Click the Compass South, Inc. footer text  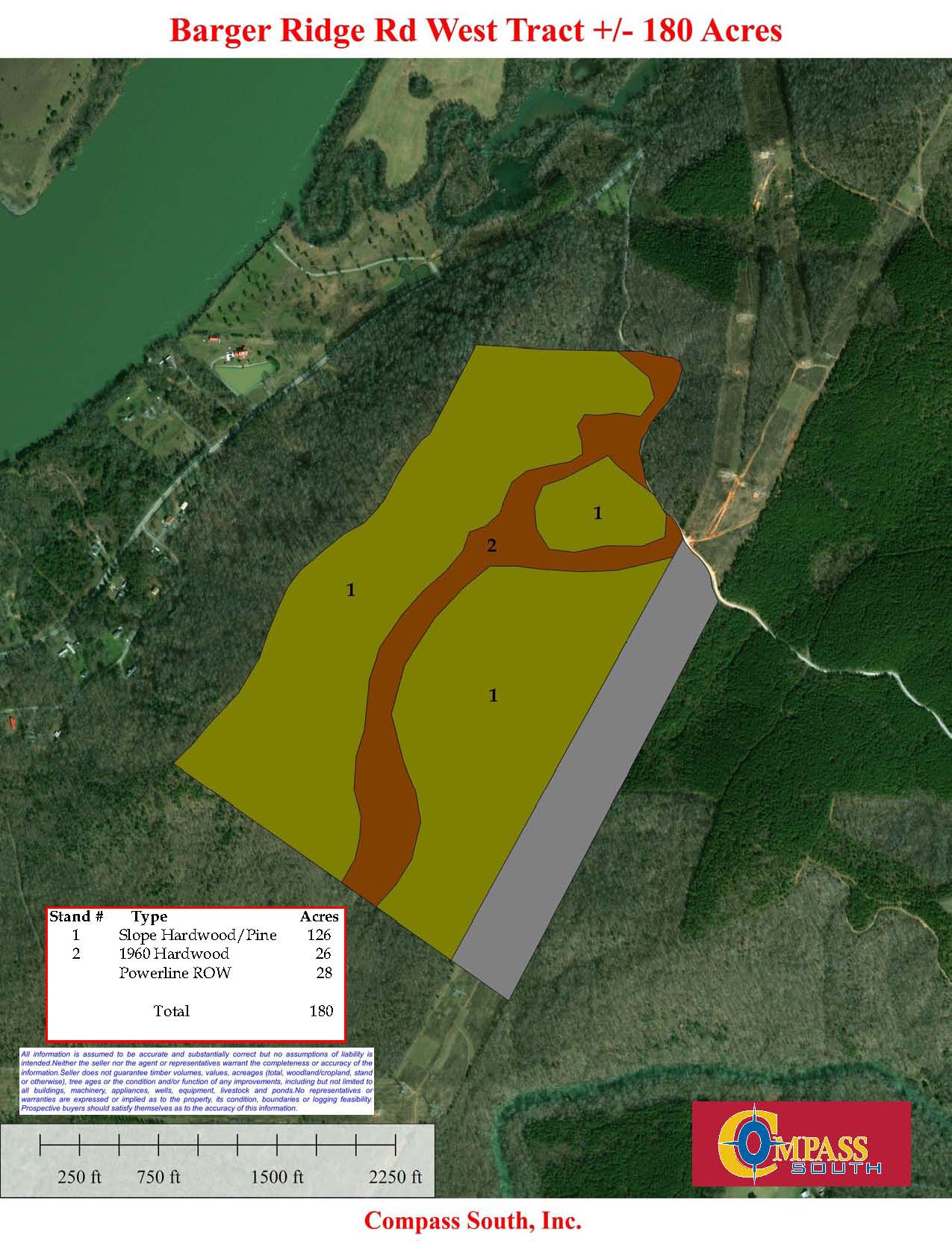click(x=473, y=1222)
